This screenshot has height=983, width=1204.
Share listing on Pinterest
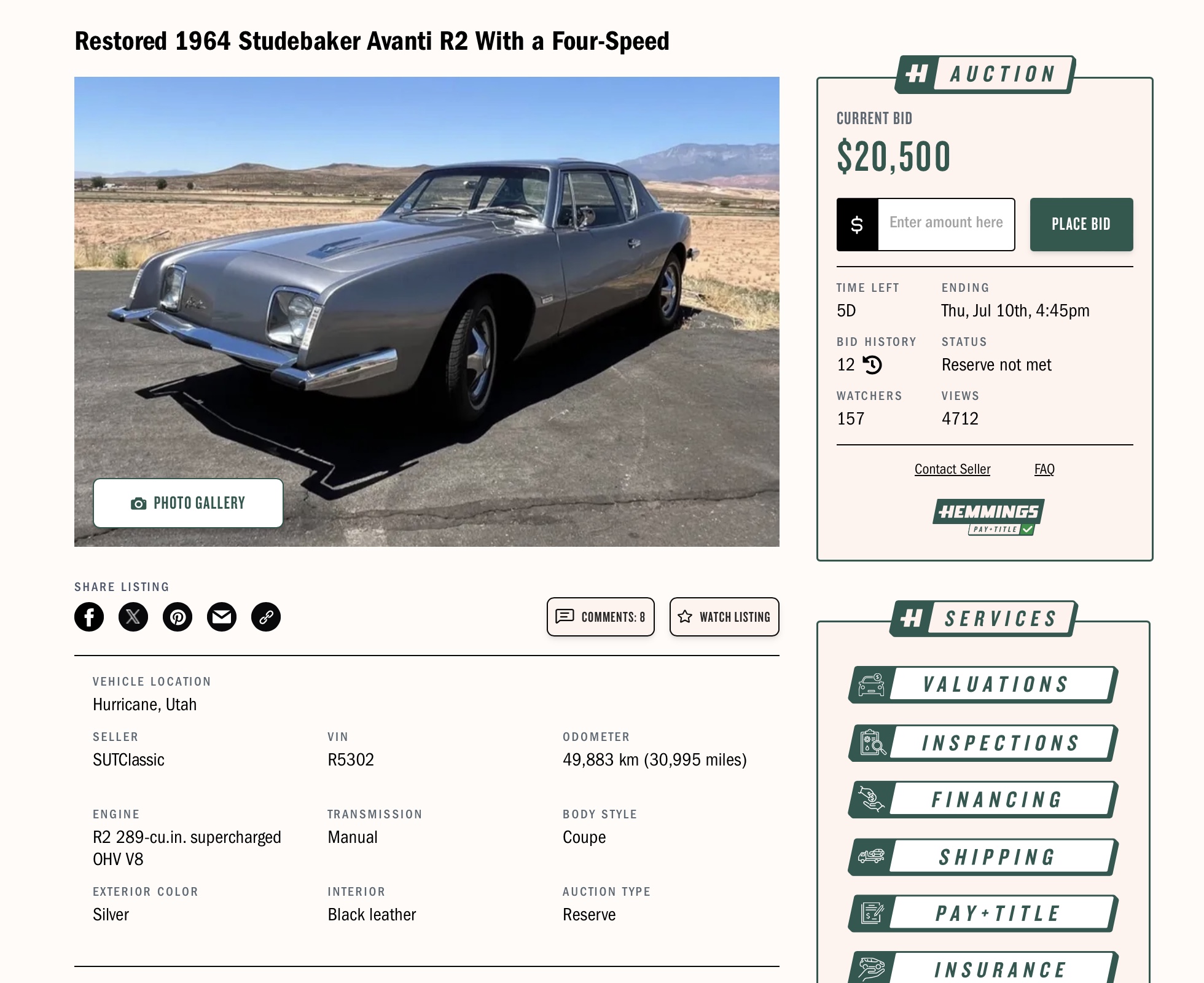(178, 617)
